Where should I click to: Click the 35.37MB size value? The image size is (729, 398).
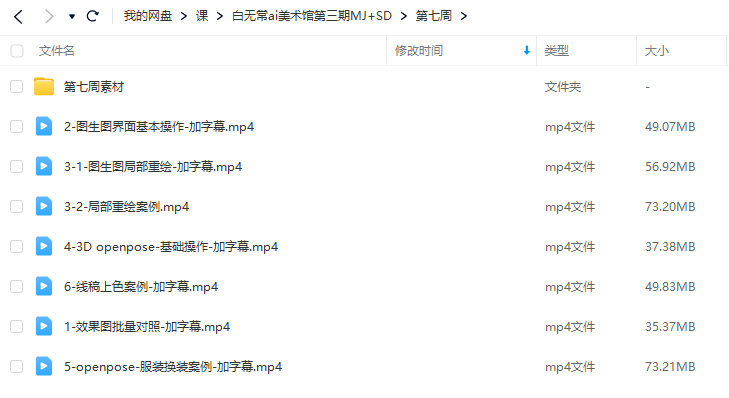coord(670,327)
